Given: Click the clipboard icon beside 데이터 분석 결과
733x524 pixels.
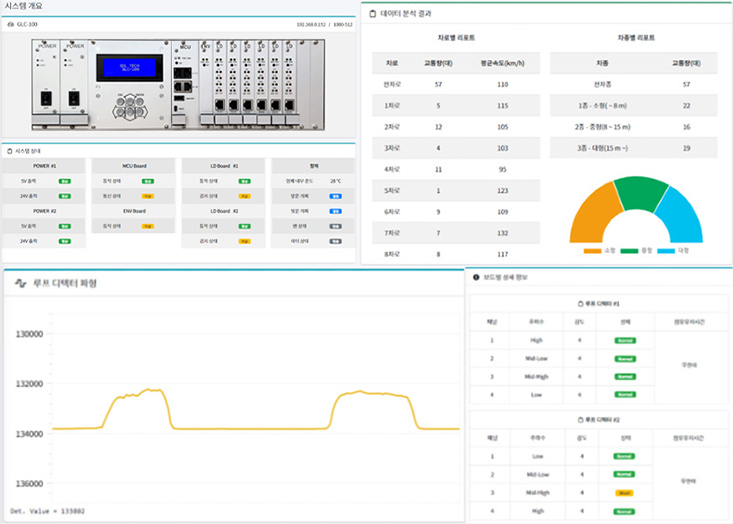Looking at the screenshot, I should 373,14.
